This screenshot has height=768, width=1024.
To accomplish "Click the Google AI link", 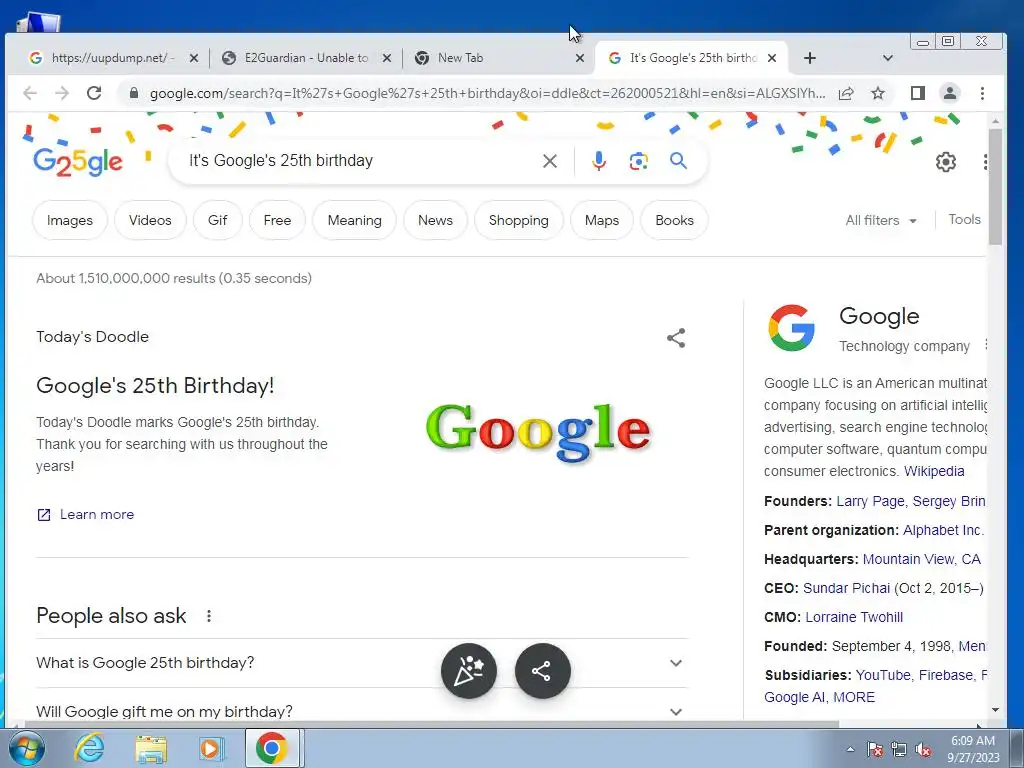I will (794, 697).
